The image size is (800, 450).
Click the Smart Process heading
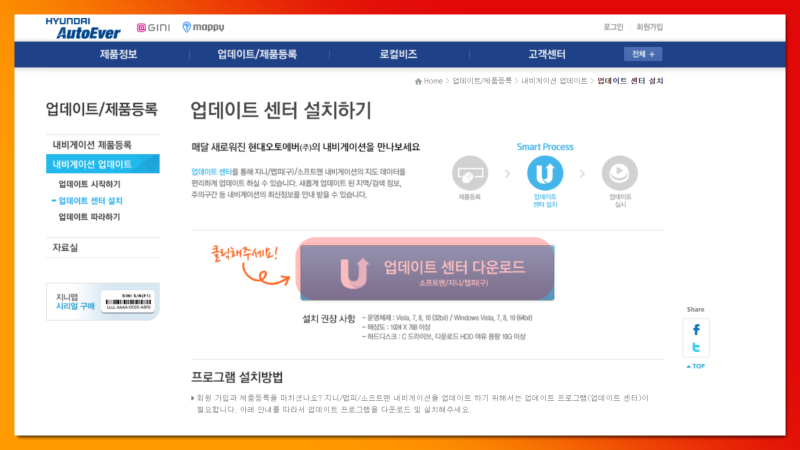coord(545,147)
